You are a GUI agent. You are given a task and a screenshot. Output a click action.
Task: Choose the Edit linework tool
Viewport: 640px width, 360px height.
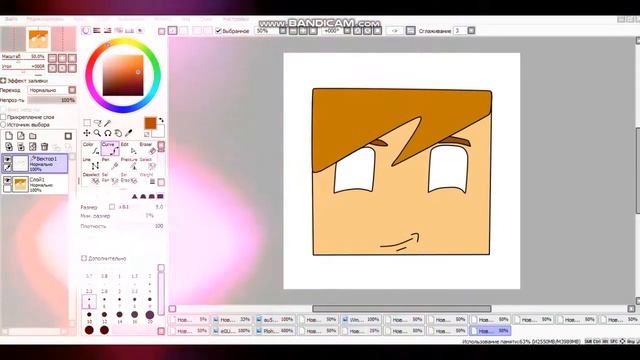pyautogui.click(x=129, y=149)
